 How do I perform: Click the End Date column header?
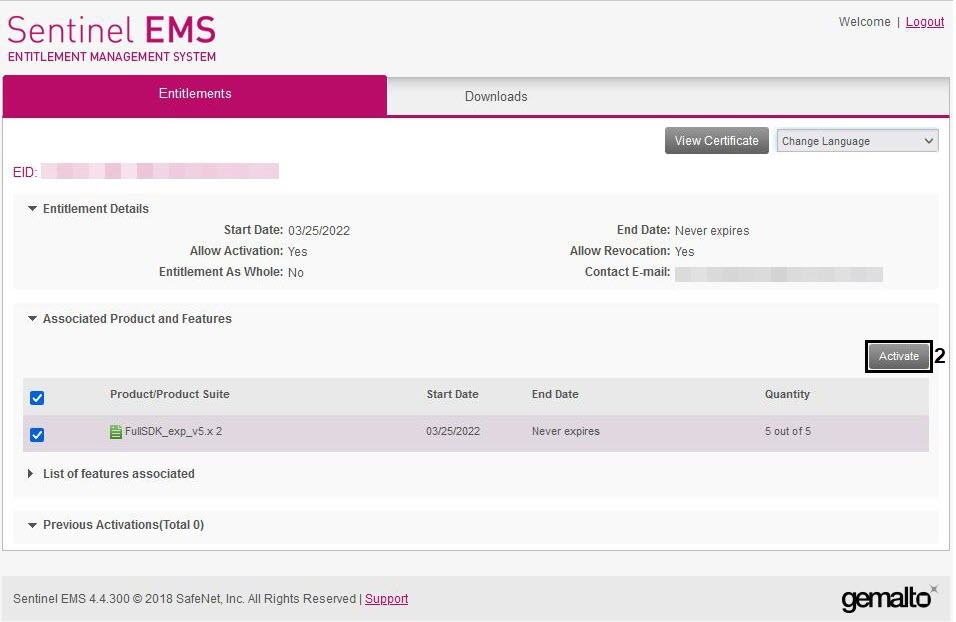click(555, 395)
